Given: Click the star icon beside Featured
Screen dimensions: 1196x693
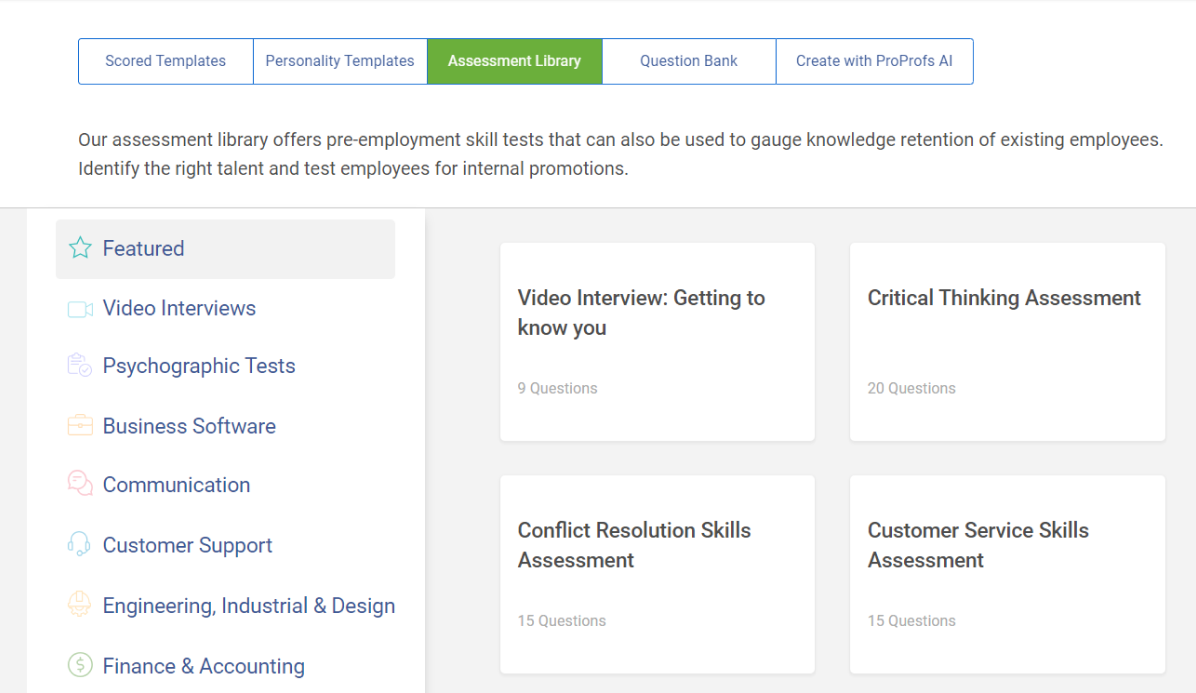Looking at the screenshot, I should click(80, 249).
